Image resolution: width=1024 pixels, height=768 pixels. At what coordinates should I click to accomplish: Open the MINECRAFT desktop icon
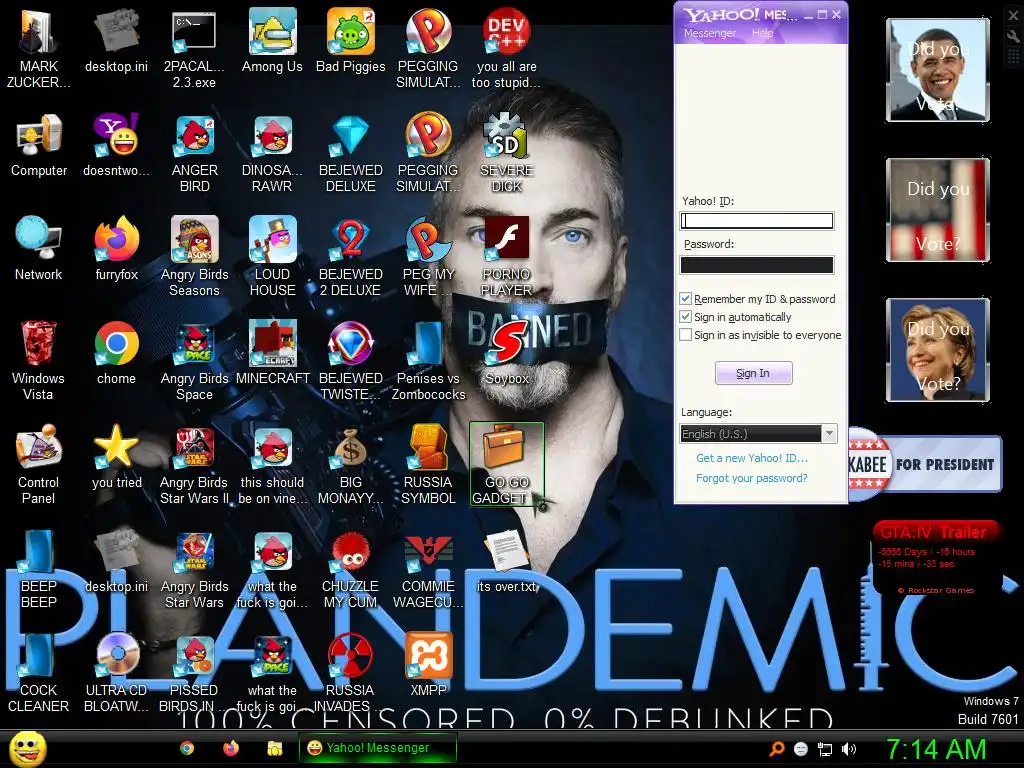[272, 353]
